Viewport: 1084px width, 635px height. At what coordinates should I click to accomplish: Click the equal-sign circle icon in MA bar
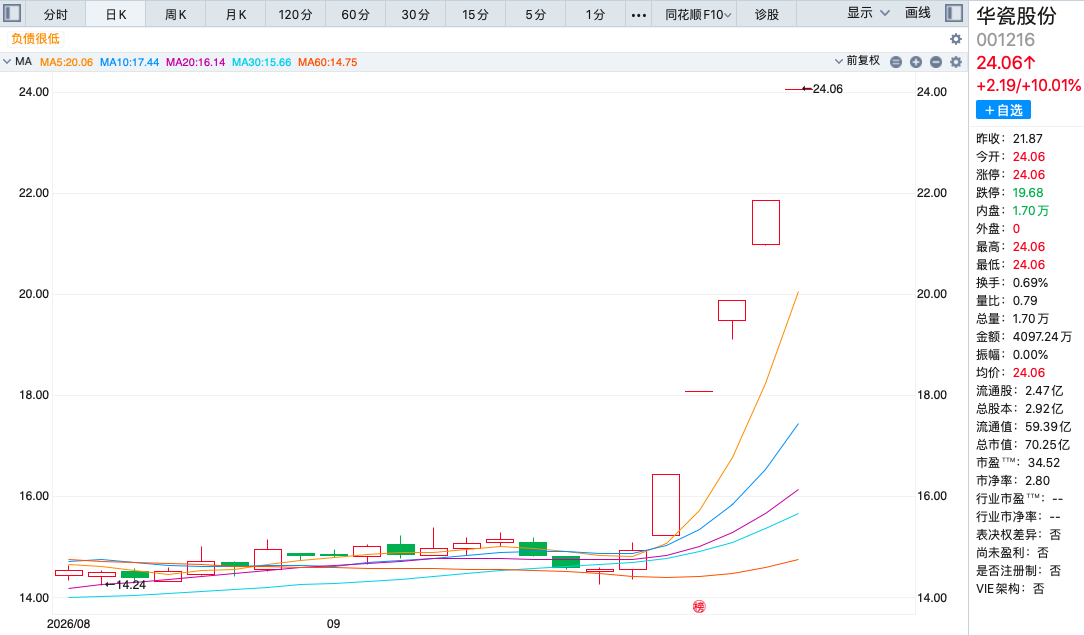click(896, 62)
